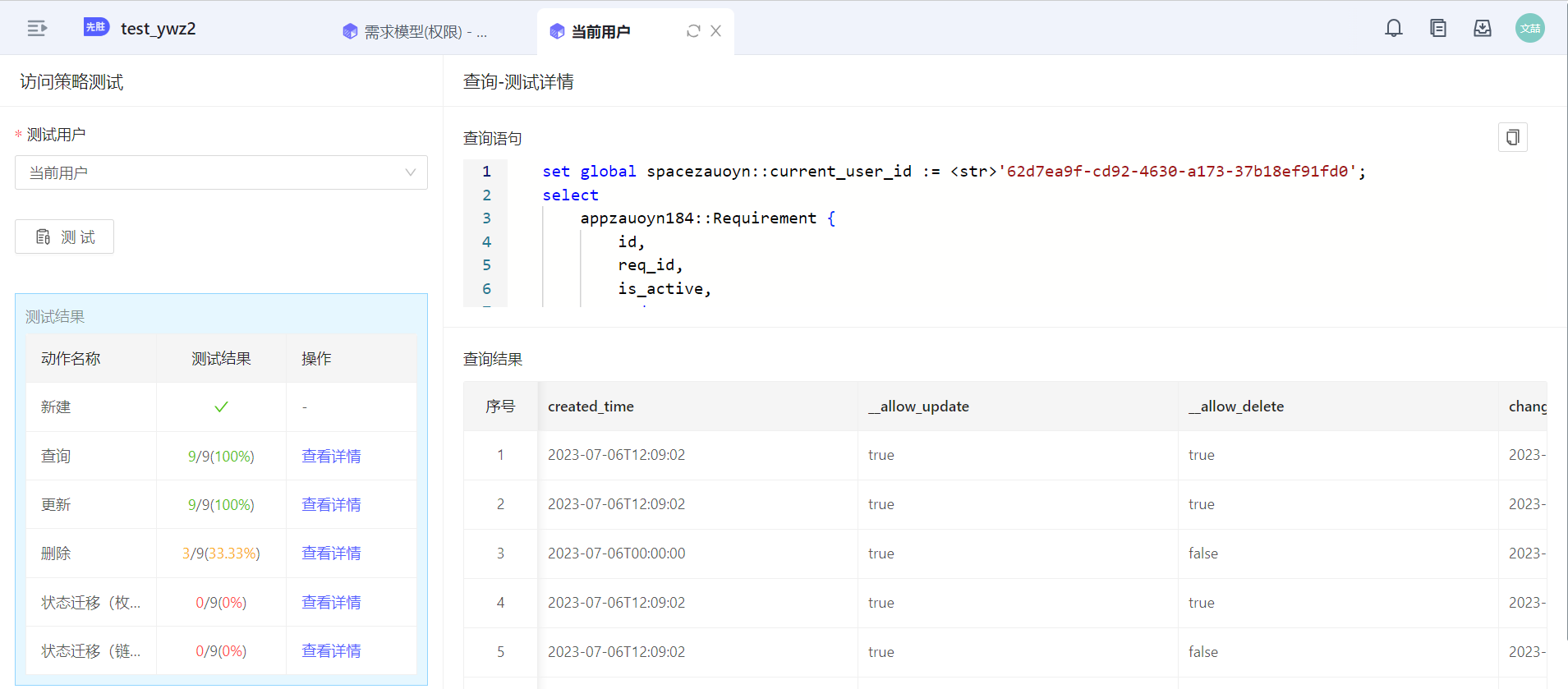Click _allow_update true in row 4
Viewport: 1568px width, 689px height.
pyautogui.click(x=881, y=603)
